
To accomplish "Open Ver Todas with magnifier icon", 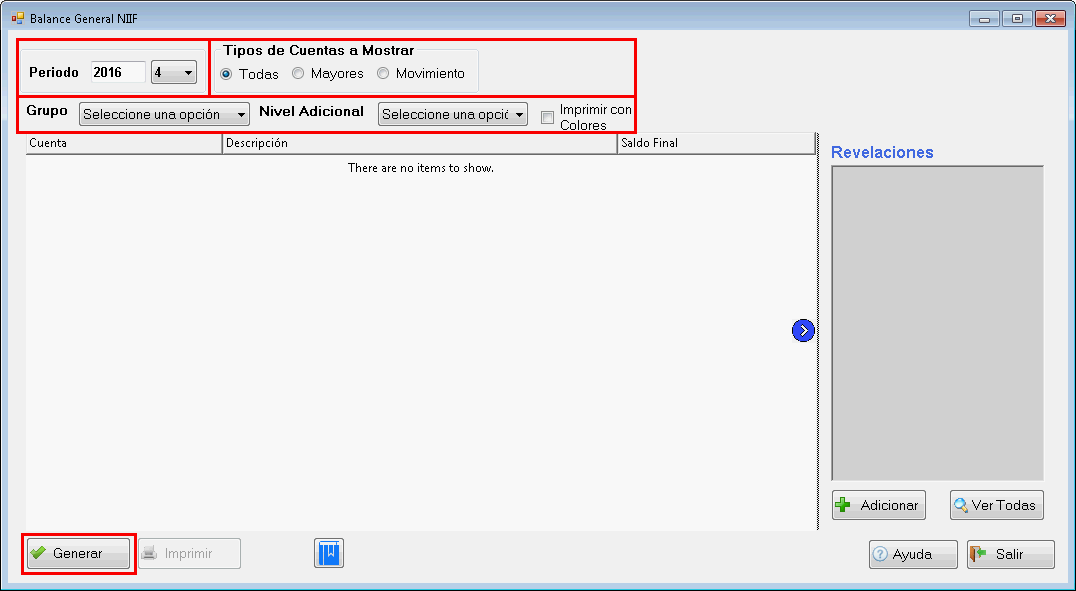I will 996,505.
